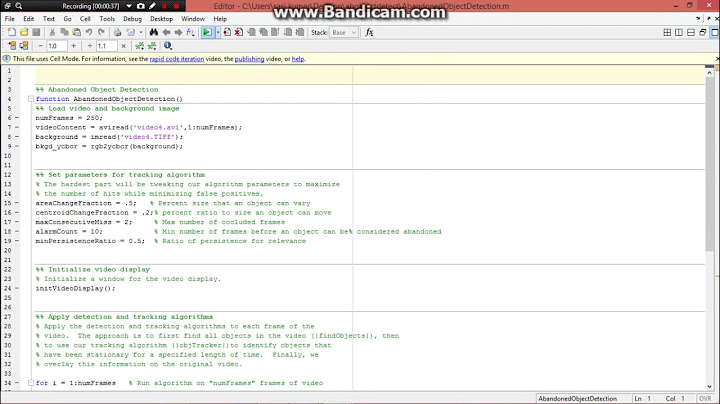Click the vertical scrollbar down arrow
This screenshot has width=720, height=404.
tap(709, 387)
